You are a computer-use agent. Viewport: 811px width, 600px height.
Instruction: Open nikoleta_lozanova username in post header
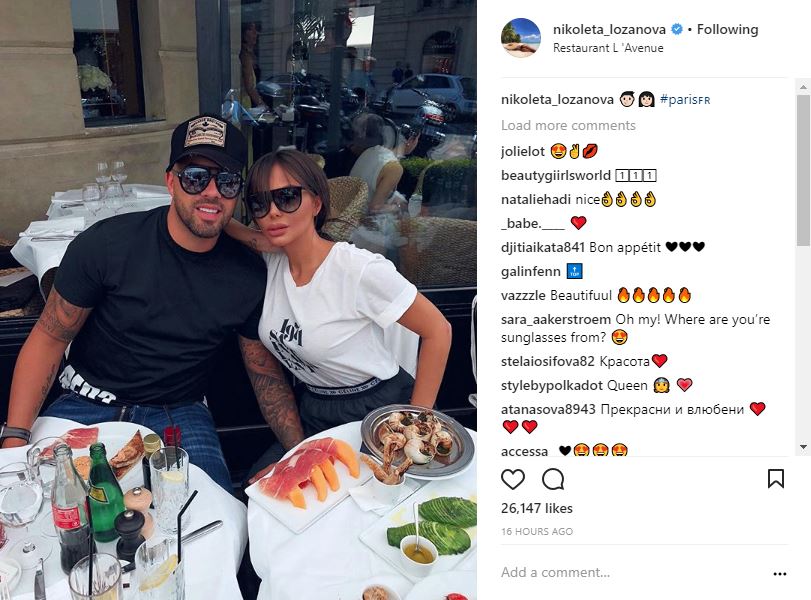609,29
